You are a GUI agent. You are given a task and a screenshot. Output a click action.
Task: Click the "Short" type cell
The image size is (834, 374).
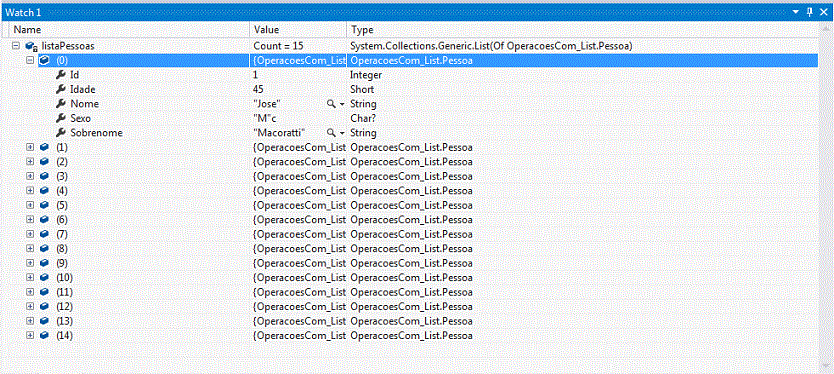[x=362, y=89]
